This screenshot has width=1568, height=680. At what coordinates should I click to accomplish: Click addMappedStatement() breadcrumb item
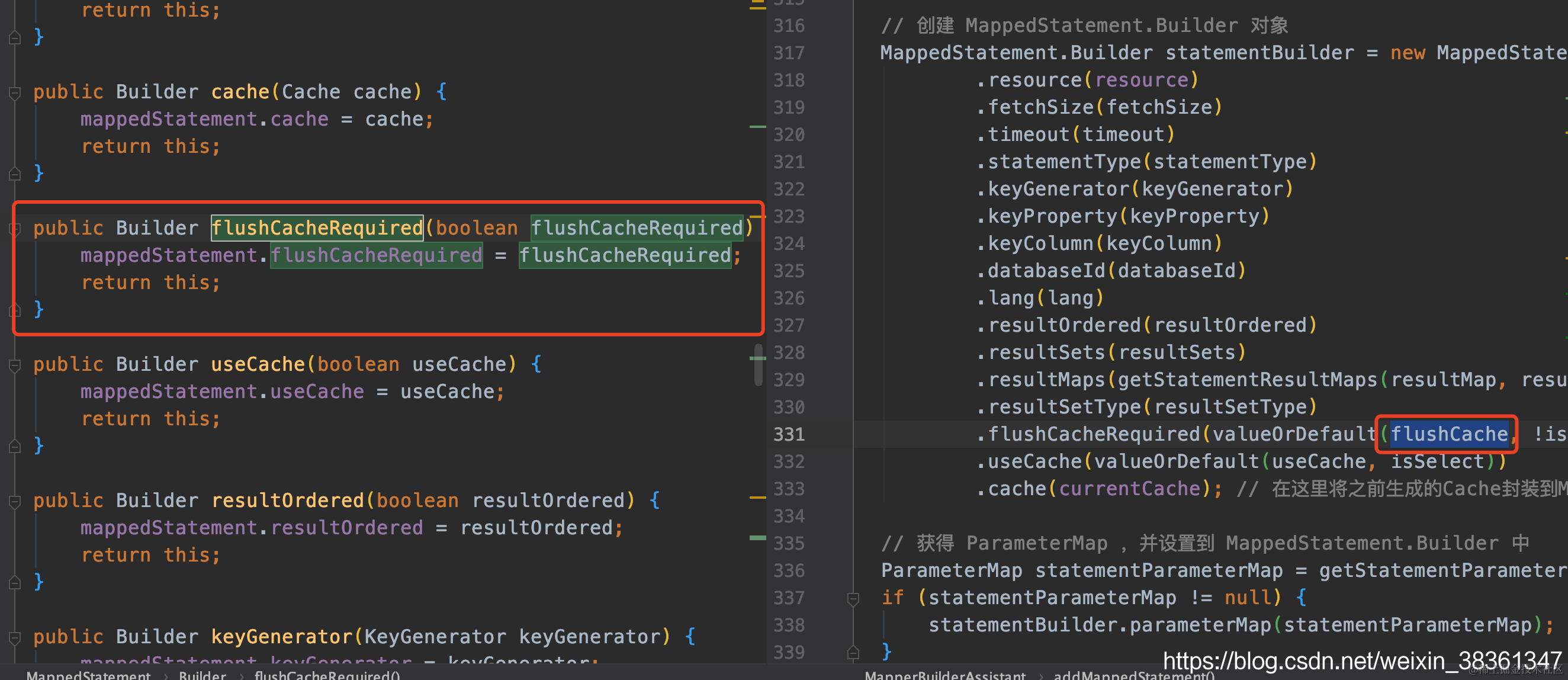(x=1133, y=675)
